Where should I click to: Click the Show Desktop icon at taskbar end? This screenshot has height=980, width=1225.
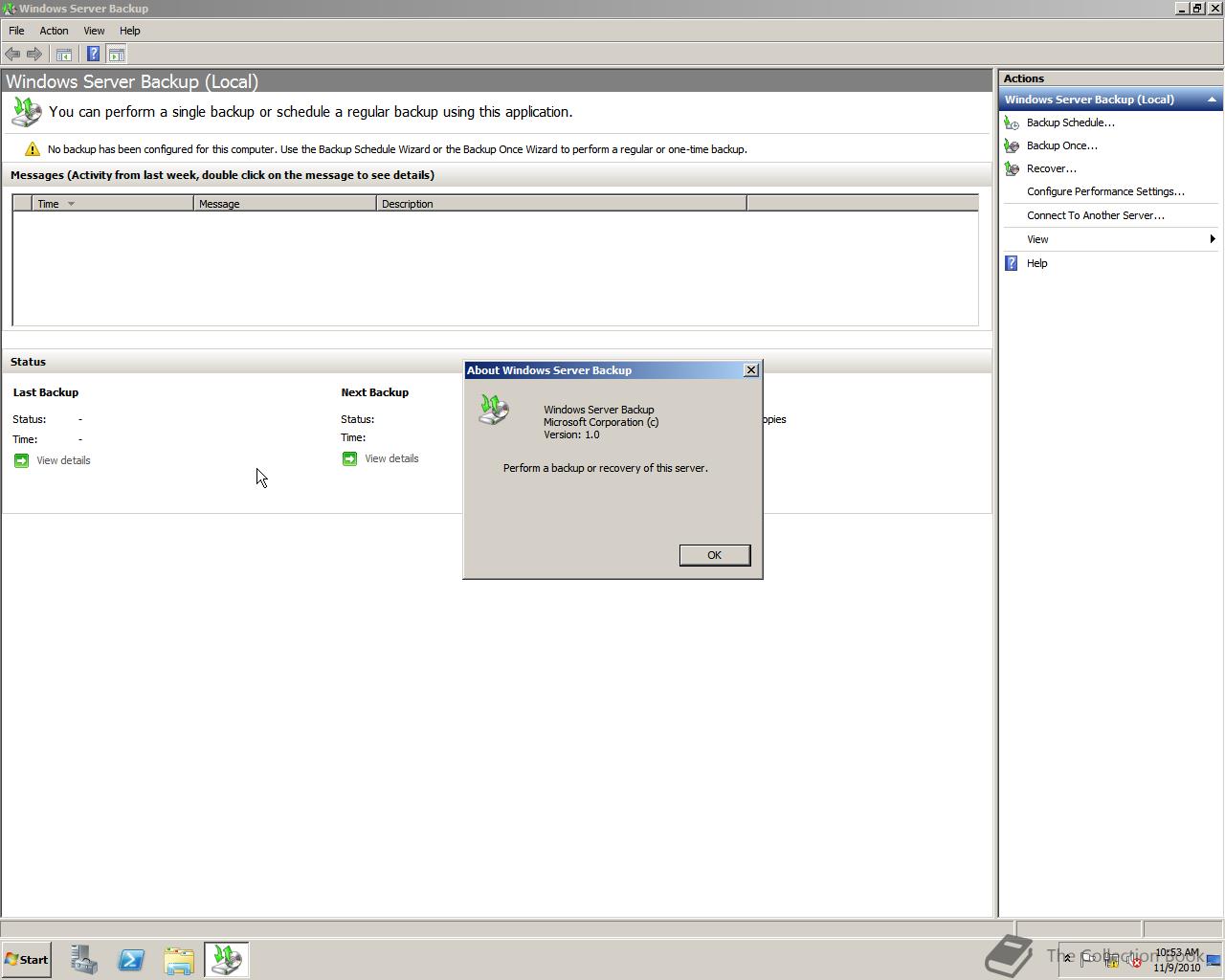[1214, 960]
